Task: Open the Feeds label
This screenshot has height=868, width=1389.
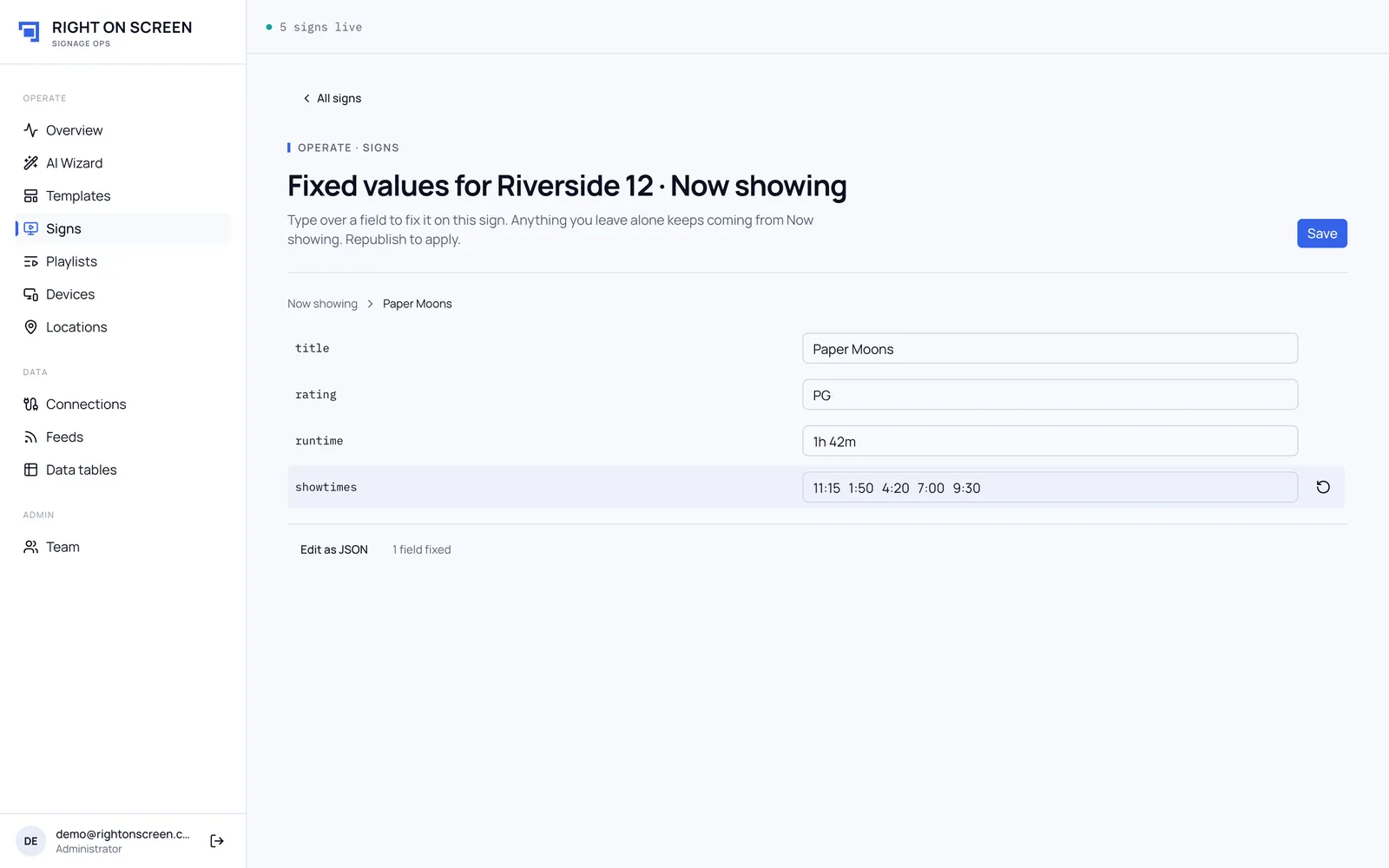Action: click(64, 437)
